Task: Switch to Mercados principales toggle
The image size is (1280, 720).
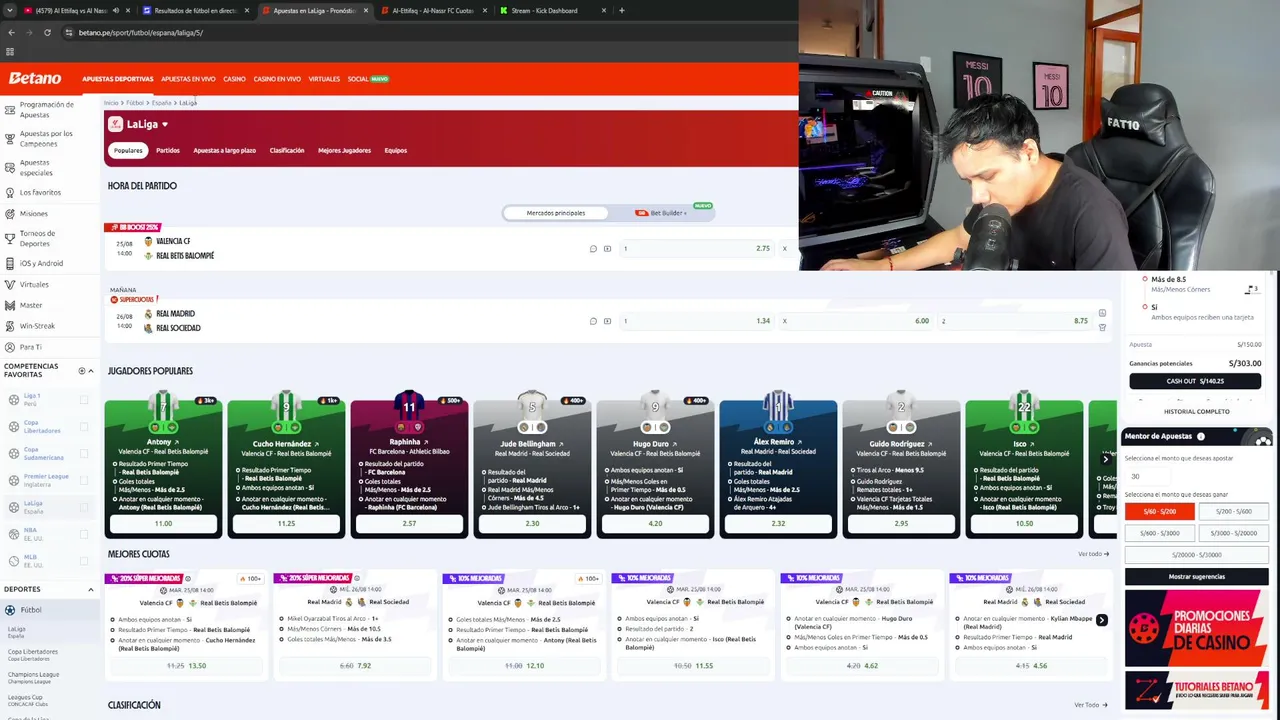Action: [556, 213]
